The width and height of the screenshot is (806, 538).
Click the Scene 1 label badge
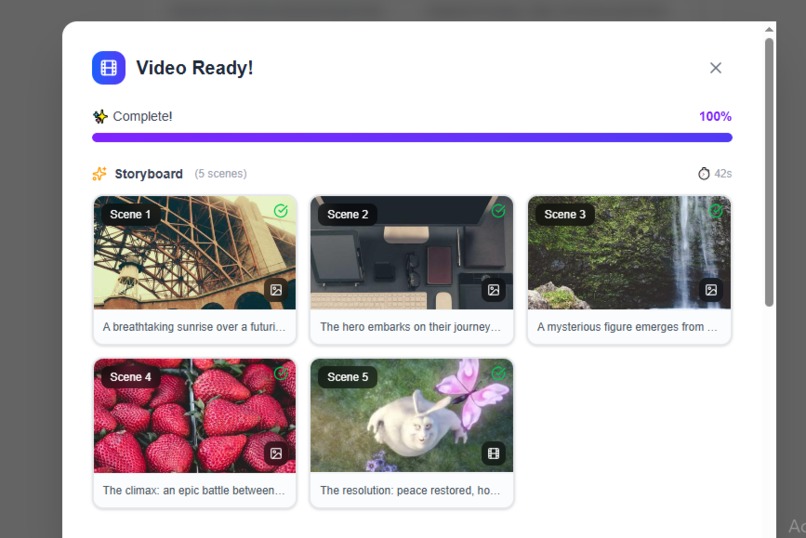click(130, 214)
